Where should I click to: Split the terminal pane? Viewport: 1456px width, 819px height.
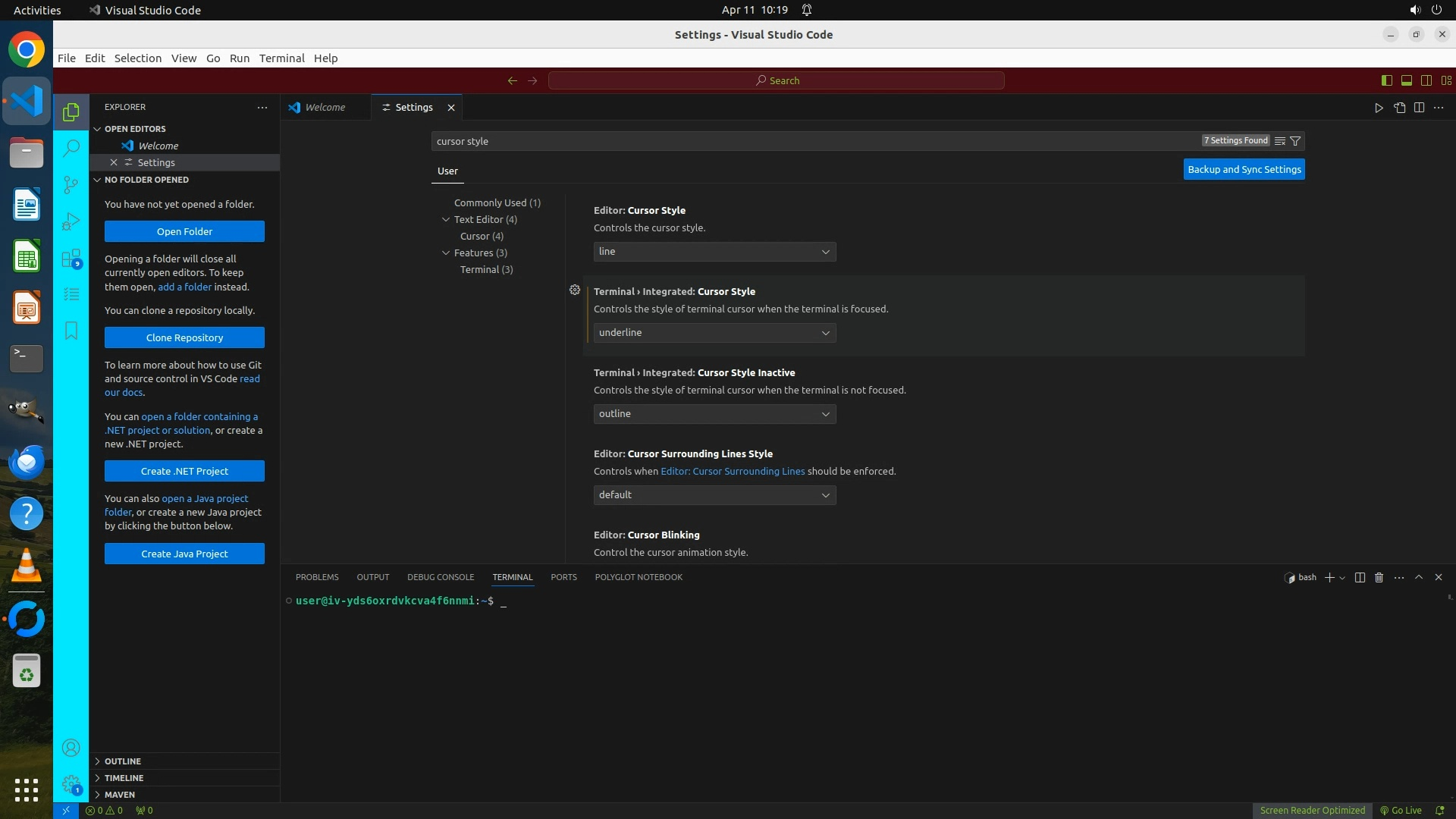[1360, 578]
